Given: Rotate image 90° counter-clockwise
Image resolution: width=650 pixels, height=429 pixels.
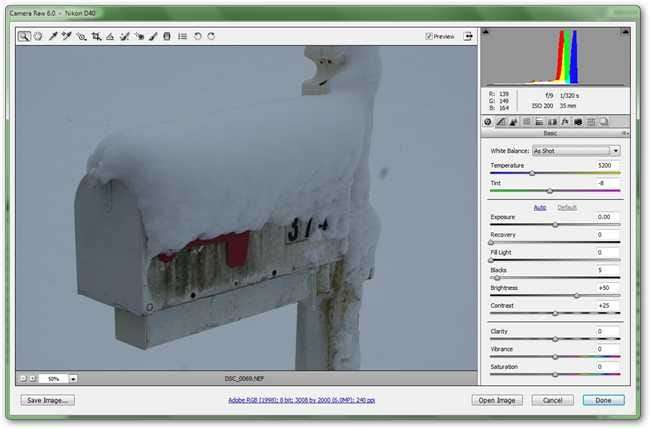Looking at the screenshot, I should pyautogui.click(x=197, y=36).
